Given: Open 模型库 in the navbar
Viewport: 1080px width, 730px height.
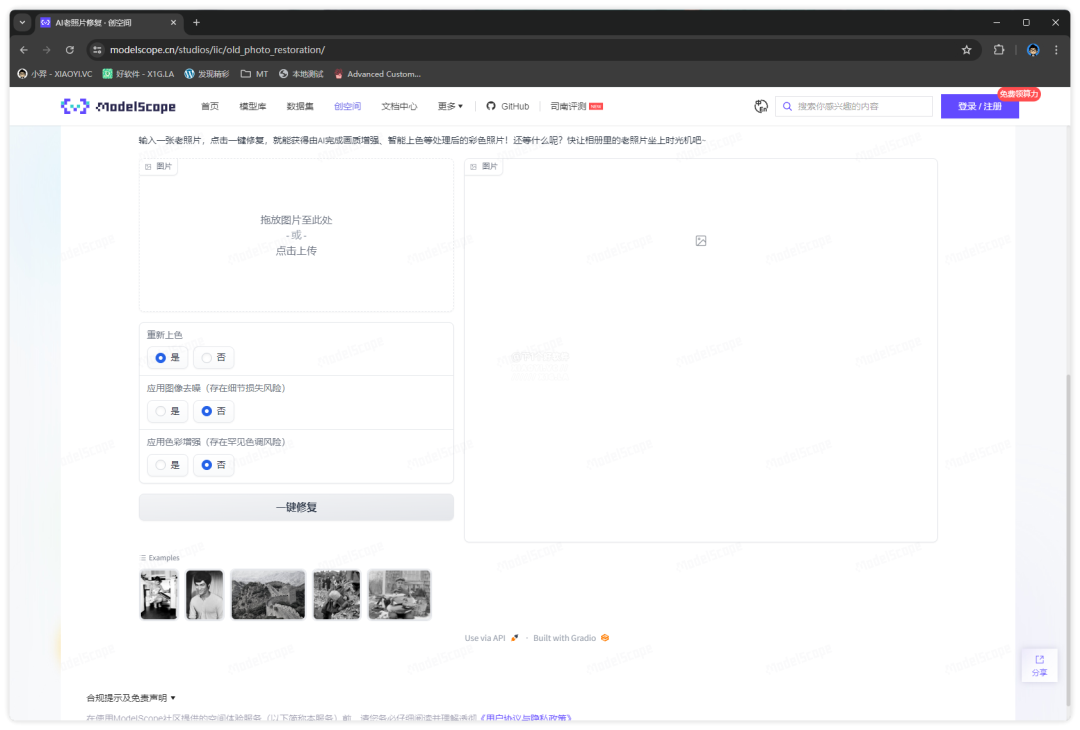Looking at the screenshot, I should 253,106.
